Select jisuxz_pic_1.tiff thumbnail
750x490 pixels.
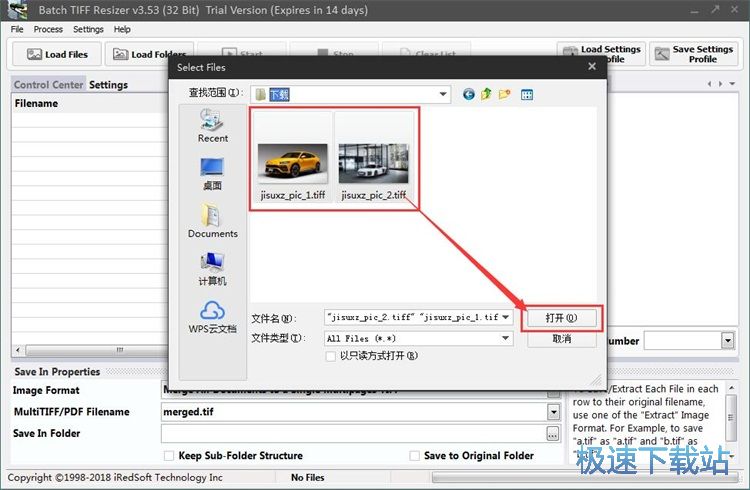pyautogui.click(x=293, y=157)
